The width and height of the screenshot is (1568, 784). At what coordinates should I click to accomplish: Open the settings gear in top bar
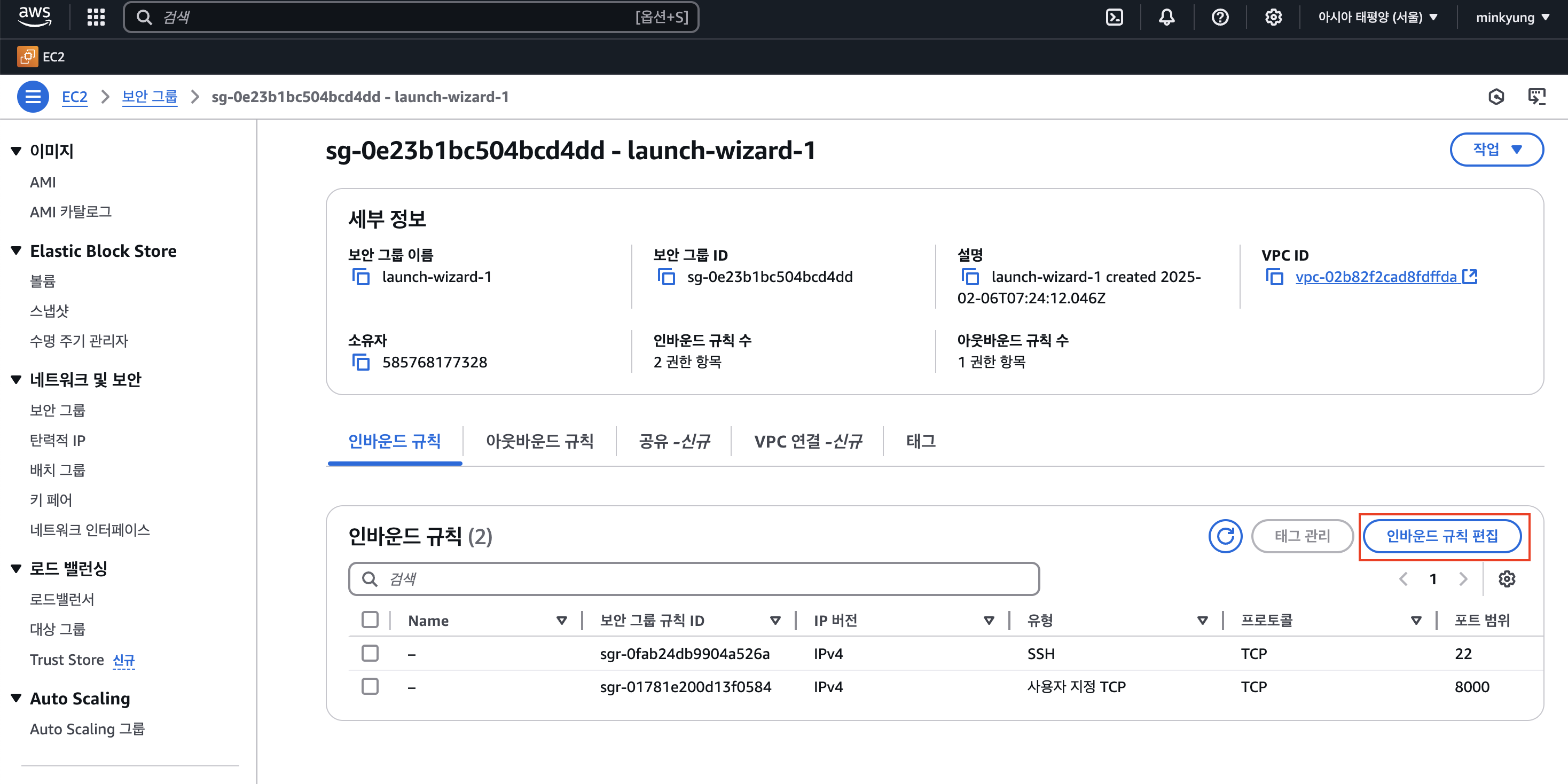point(1273,17)
